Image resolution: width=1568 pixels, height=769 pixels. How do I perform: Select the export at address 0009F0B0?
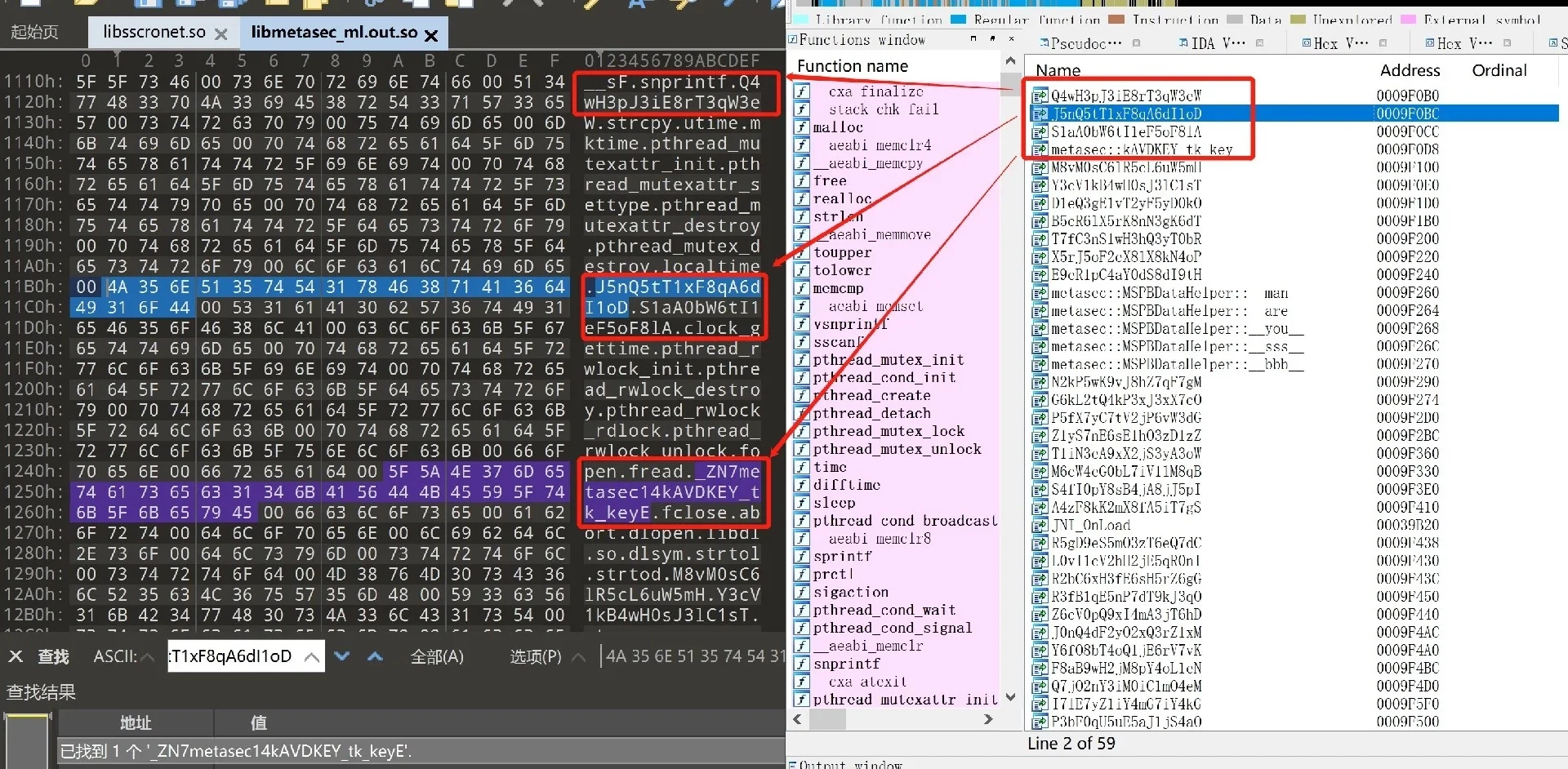pos(1294,96)
